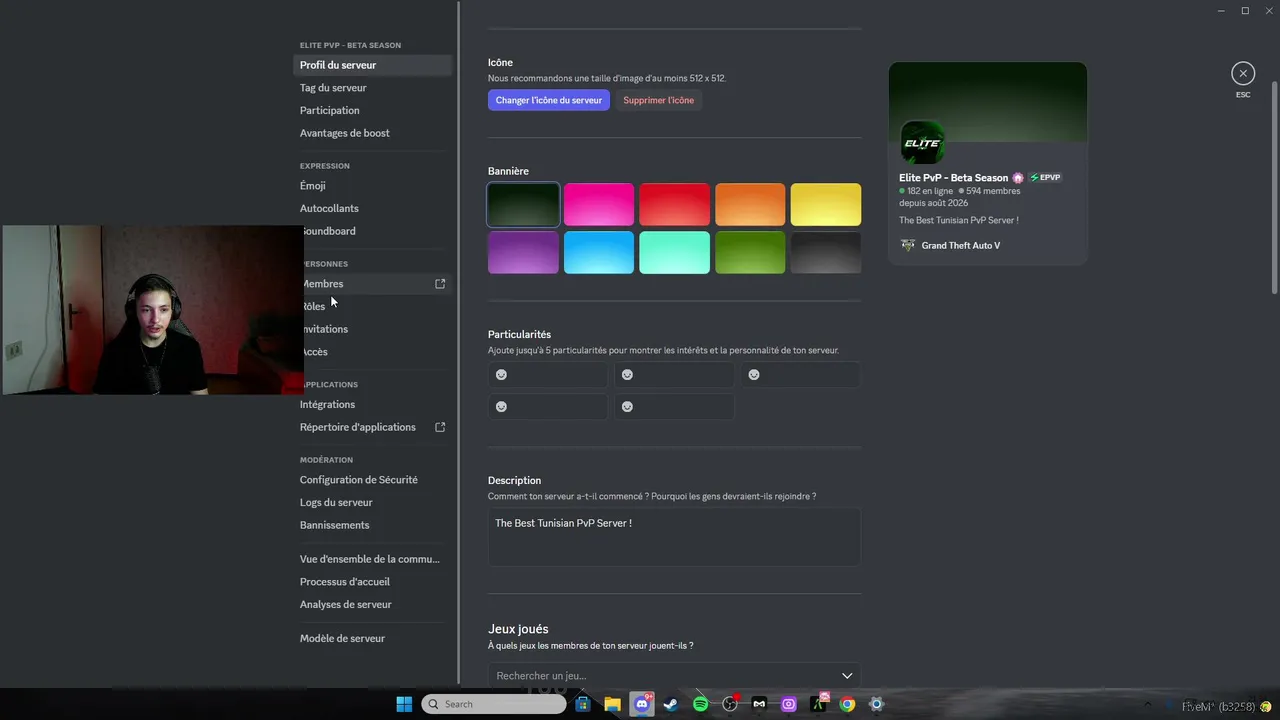The image size is (1280, 720).
Task: Open Spotify from the taskbar
Action: 700,704
